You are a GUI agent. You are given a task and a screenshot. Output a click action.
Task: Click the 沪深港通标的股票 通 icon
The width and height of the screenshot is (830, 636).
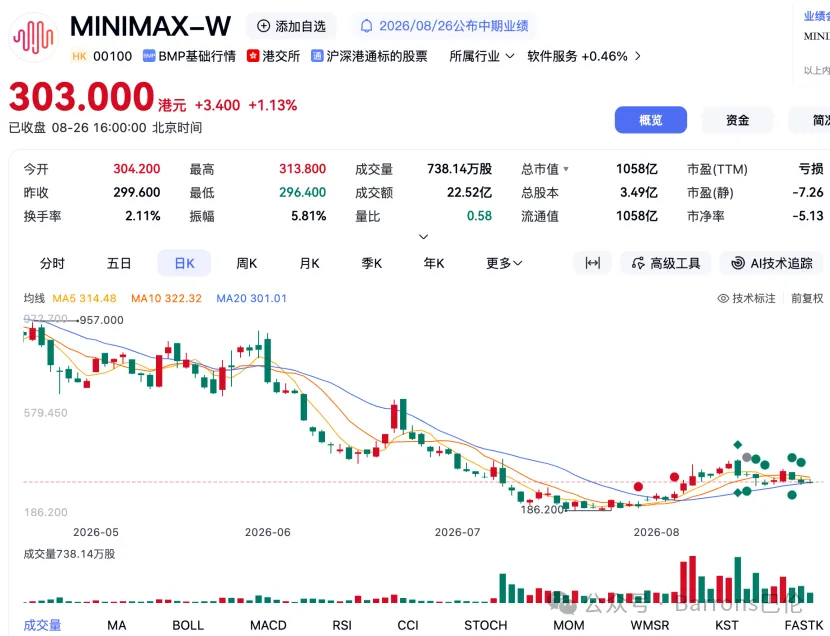pos(317,56)
